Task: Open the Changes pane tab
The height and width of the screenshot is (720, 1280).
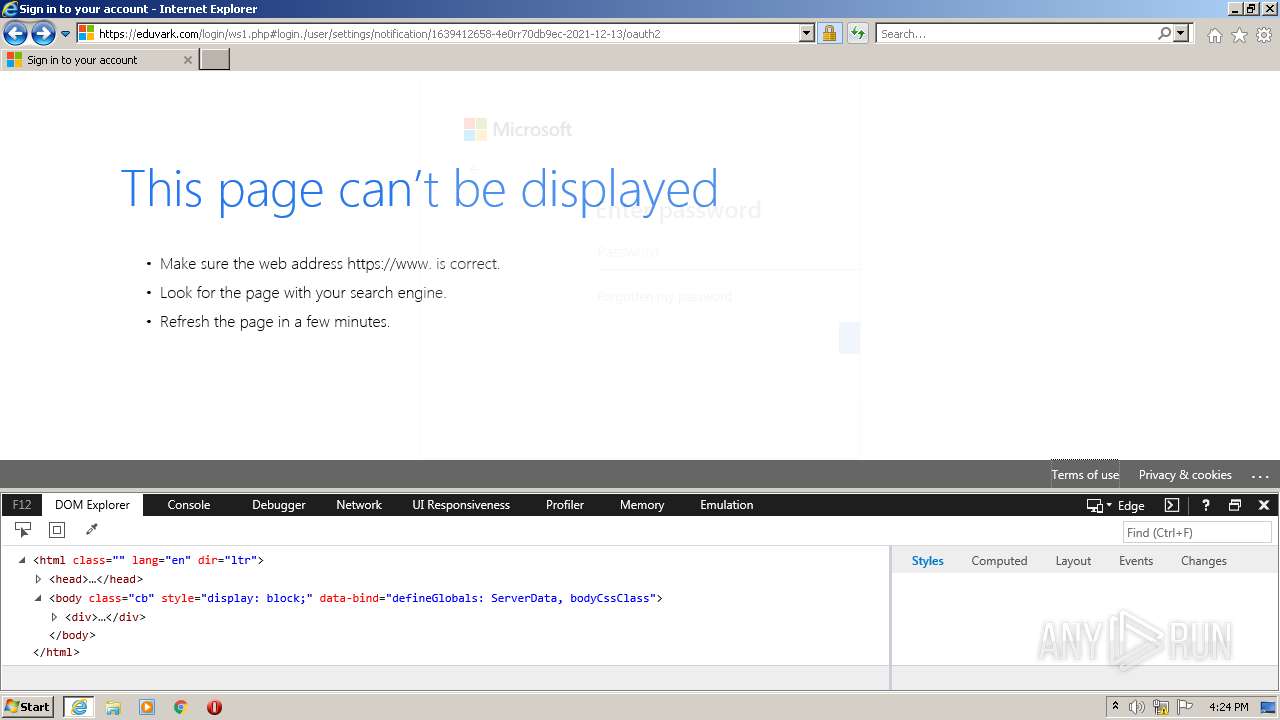Action: (x=1203, y=561)
